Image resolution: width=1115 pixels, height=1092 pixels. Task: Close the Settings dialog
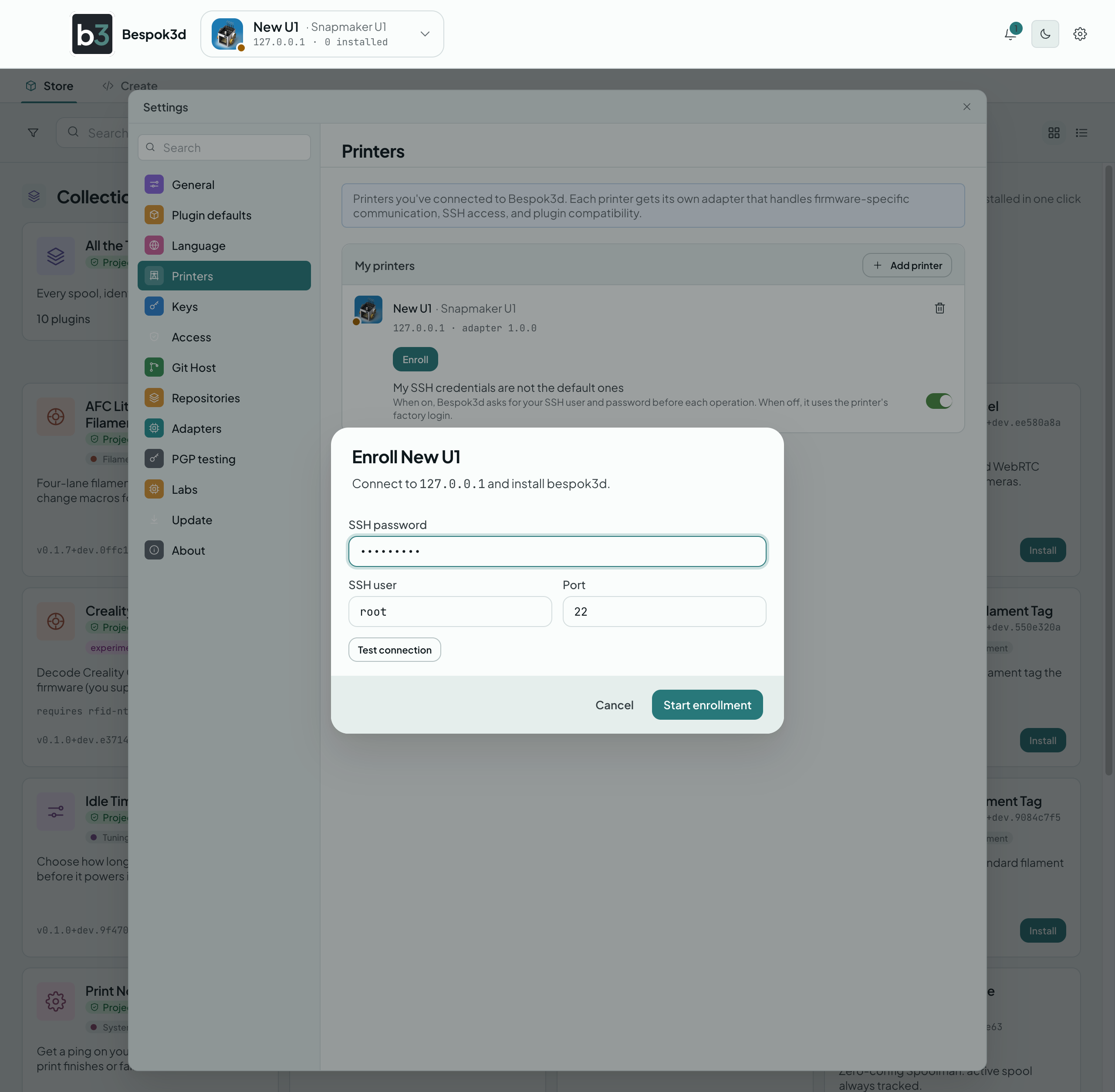(966, 107)
